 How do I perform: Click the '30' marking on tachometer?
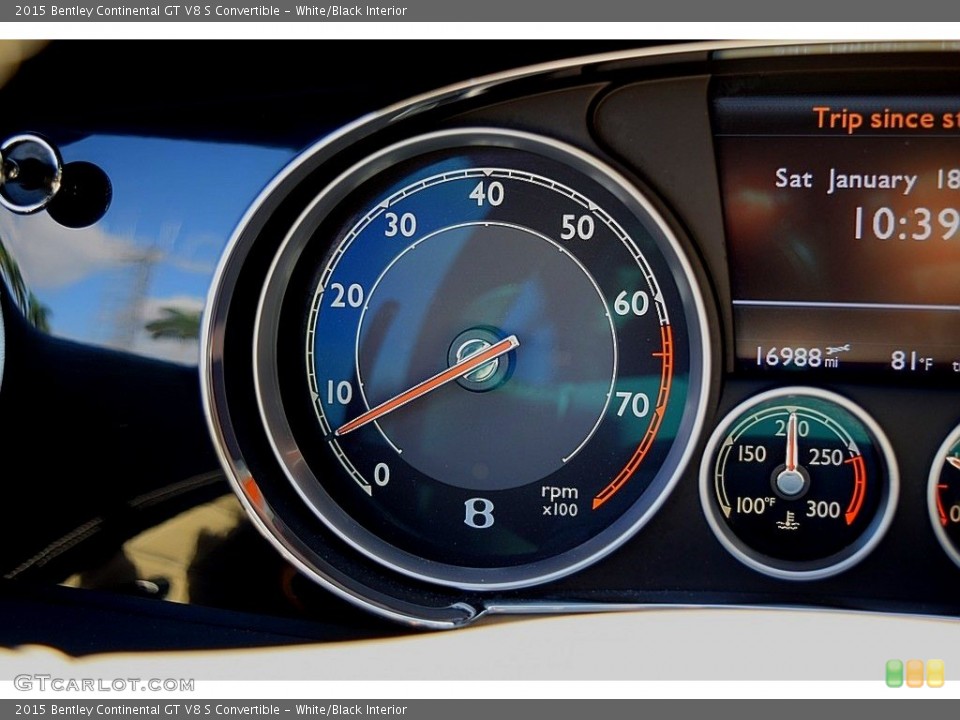tap(400, 225)
